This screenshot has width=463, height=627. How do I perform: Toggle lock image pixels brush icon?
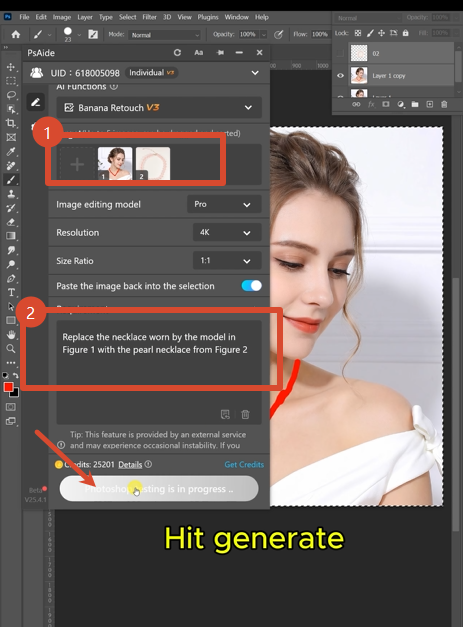point(370,33)
